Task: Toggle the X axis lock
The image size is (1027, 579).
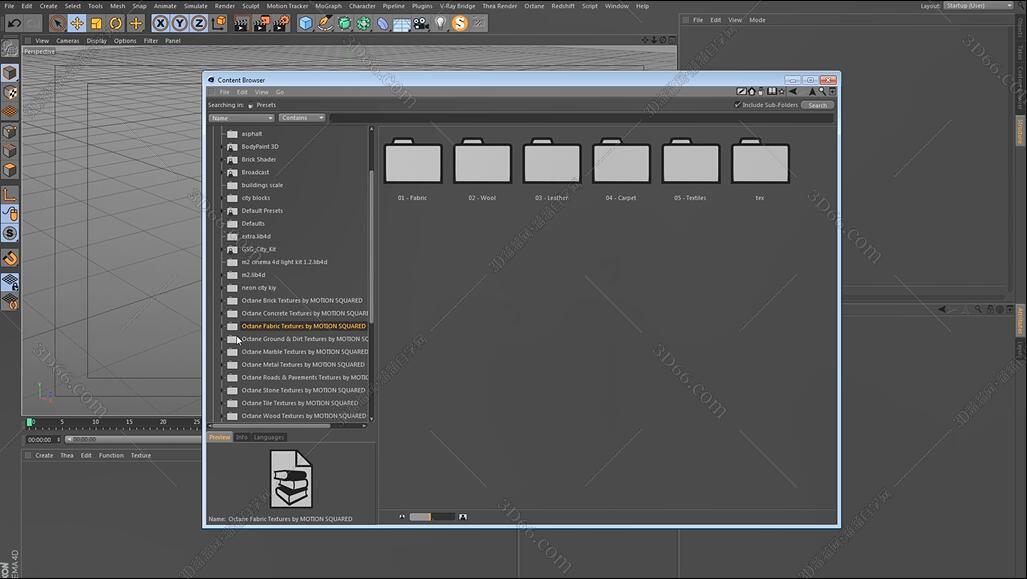Action: pyautogui.click(x=160, y=24)
